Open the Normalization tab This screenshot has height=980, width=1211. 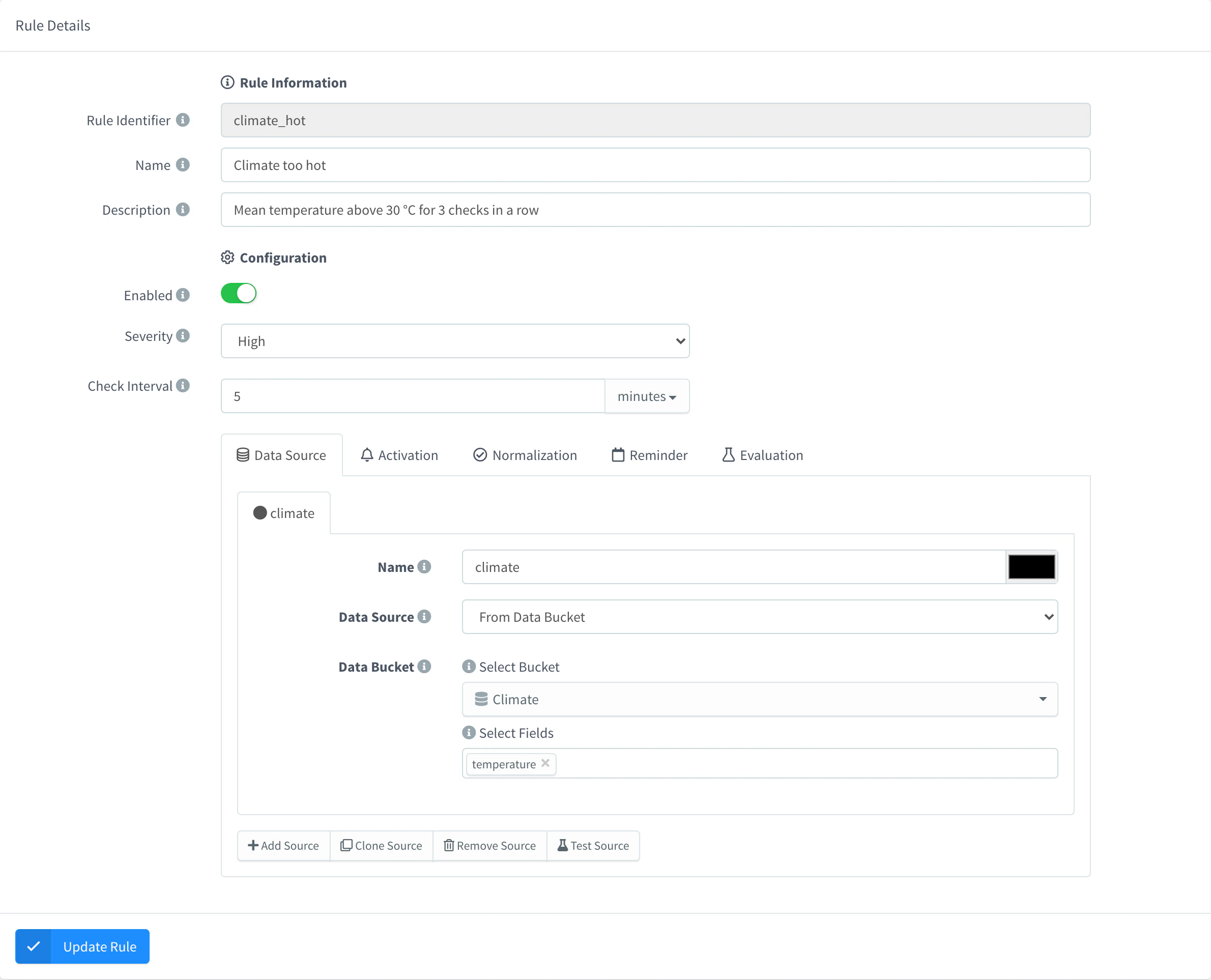point(525,455)
